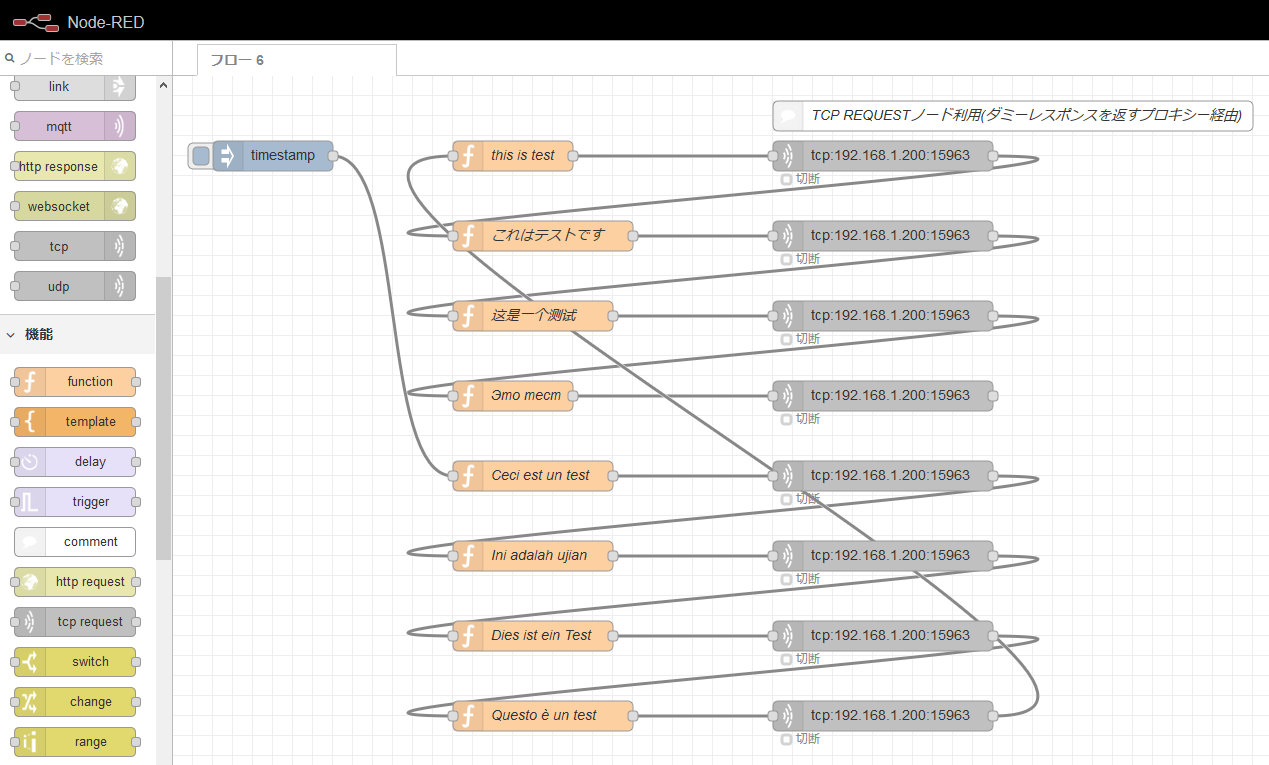Select the websocket palette node
This screenshot has width=1269, height=765.
coord(75,206)
